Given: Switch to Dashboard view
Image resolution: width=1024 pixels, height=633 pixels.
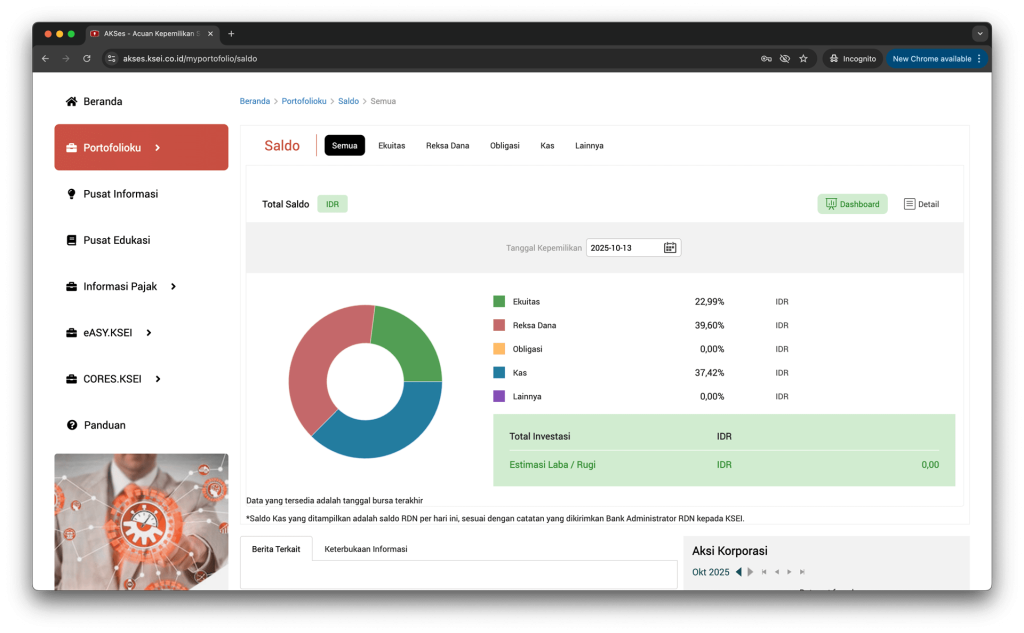Looking at the screenshot, I should tap(852, 204).
